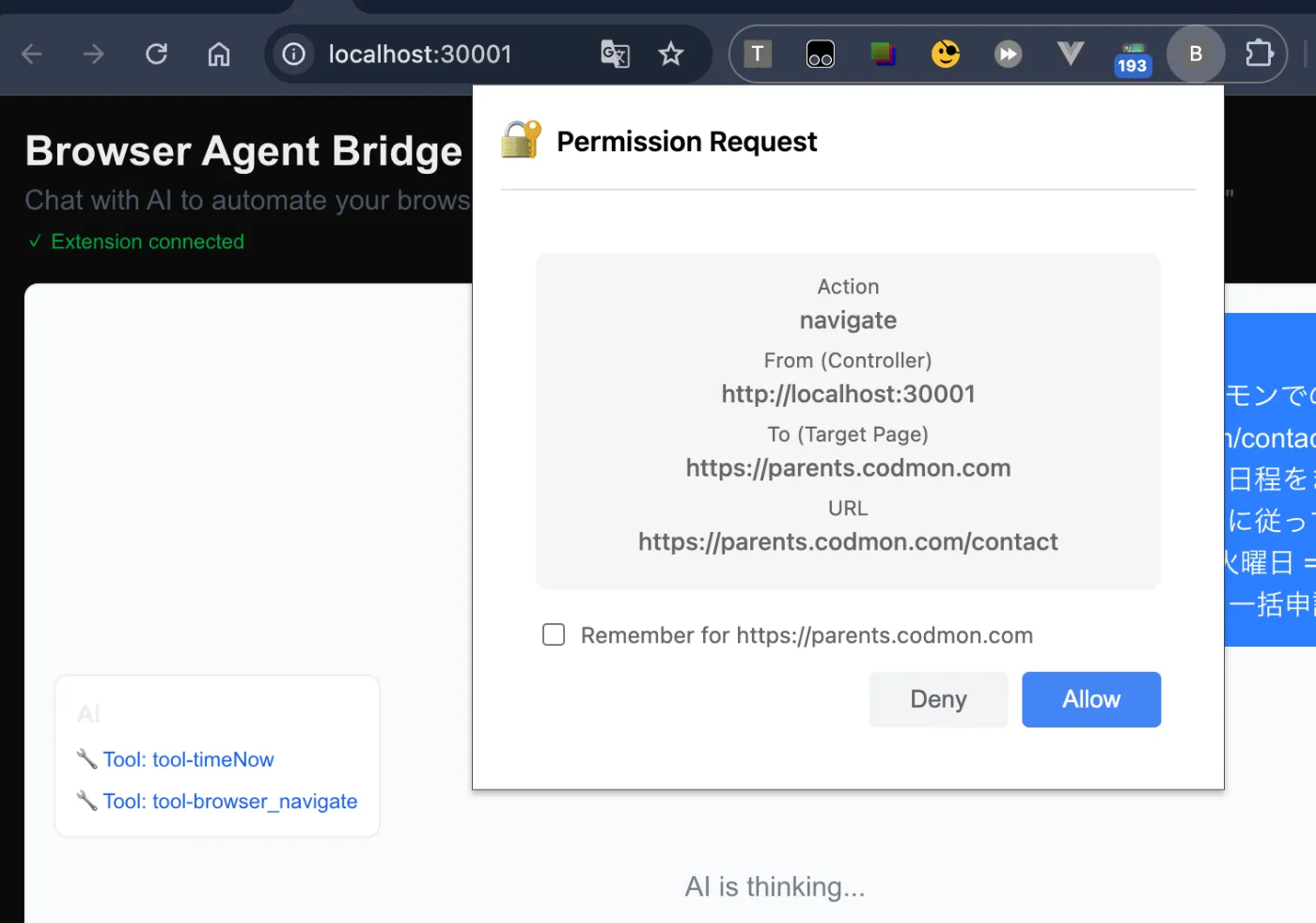Click the B extension button
The height and width of the screenshot is (923, 1316).
[x=1196, y=55]
